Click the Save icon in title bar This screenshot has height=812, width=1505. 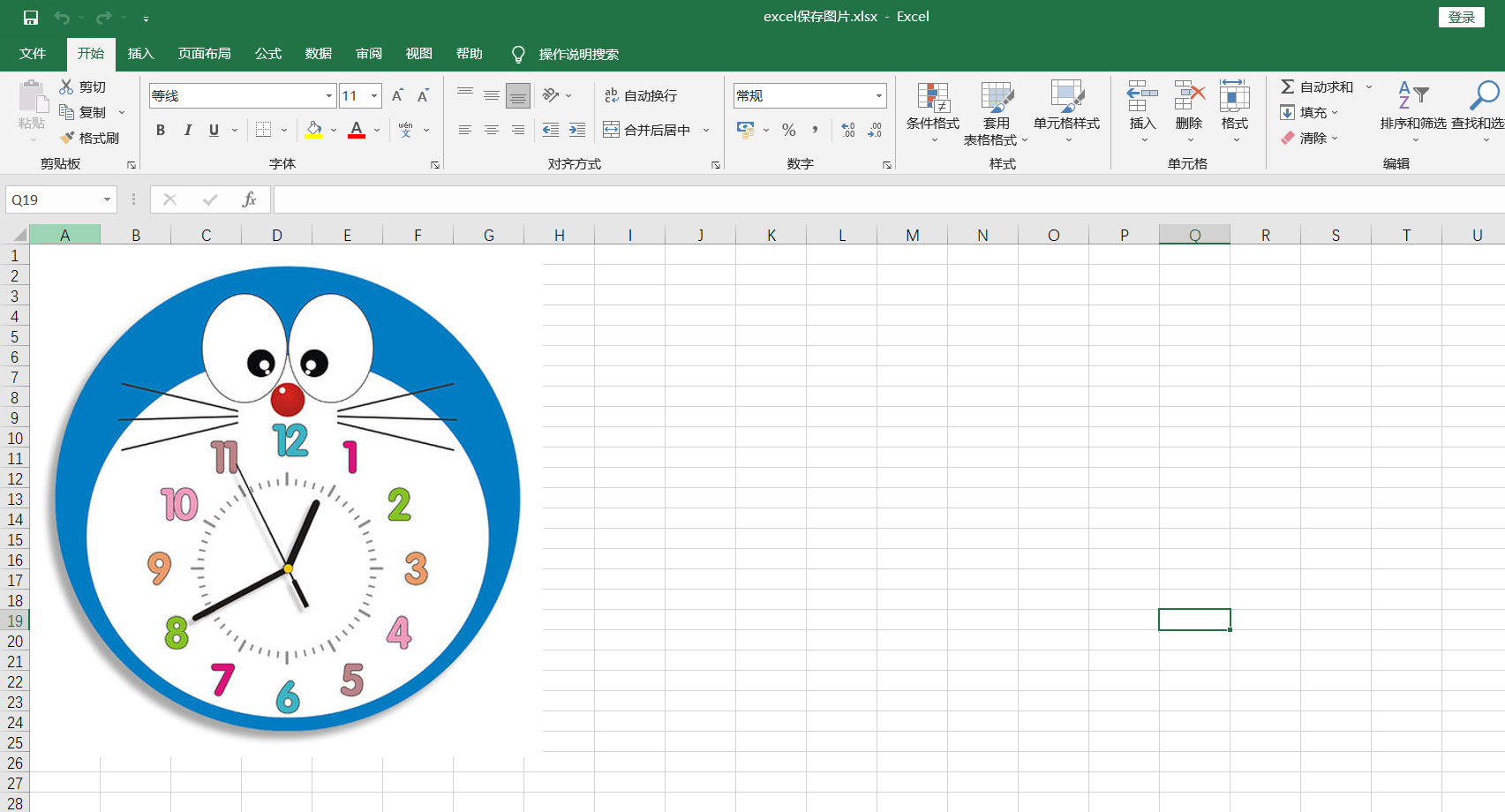[x=31, y=18]
